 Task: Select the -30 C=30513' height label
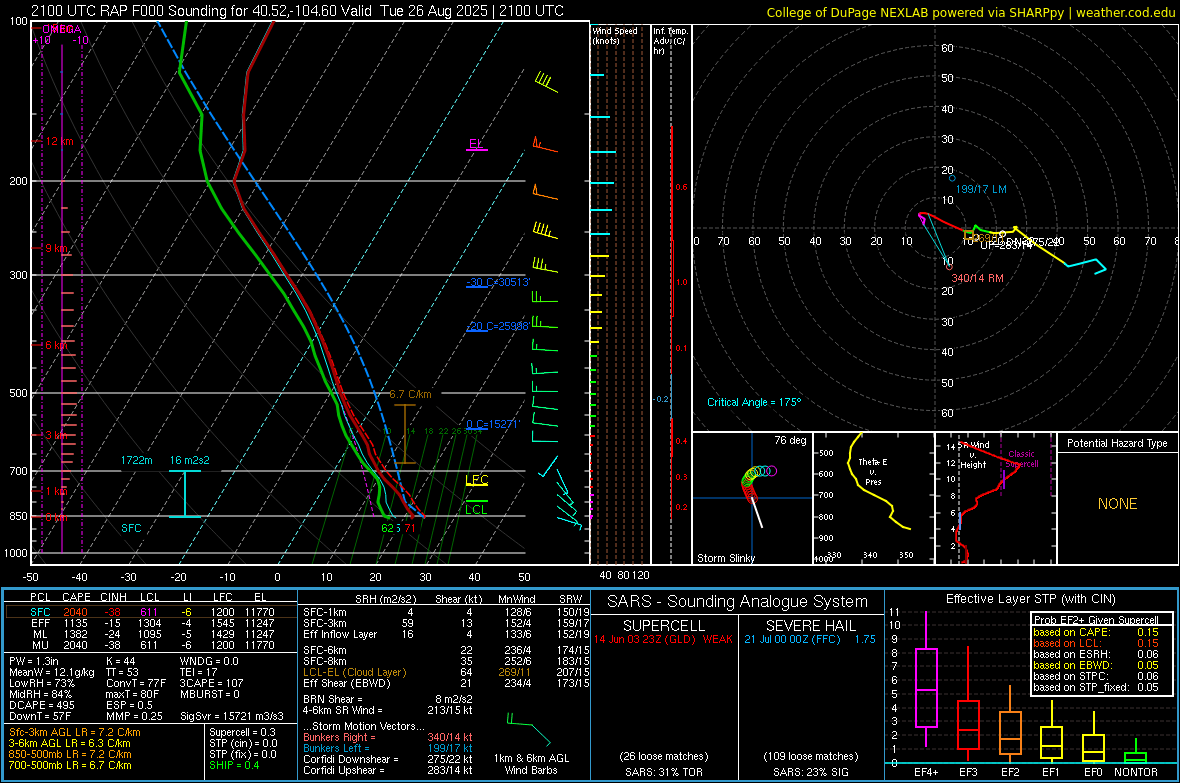tap(498, 282)
